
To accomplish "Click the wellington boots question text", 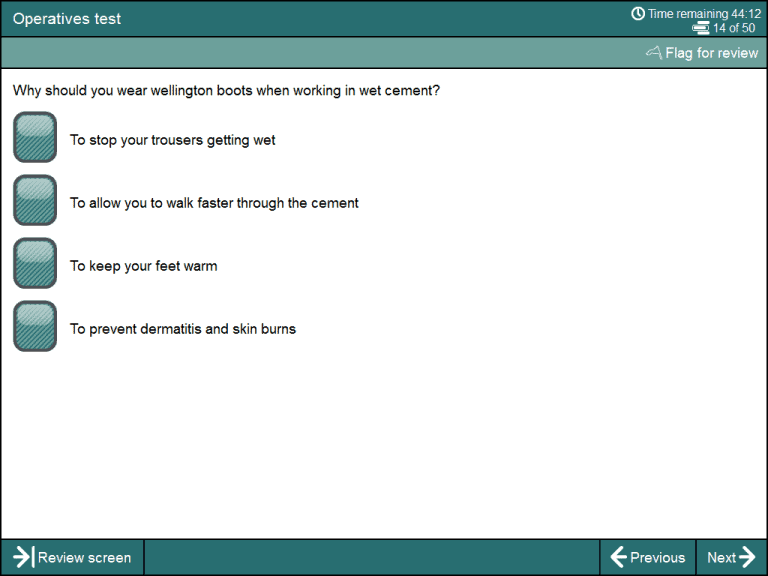I will (226, 91).
